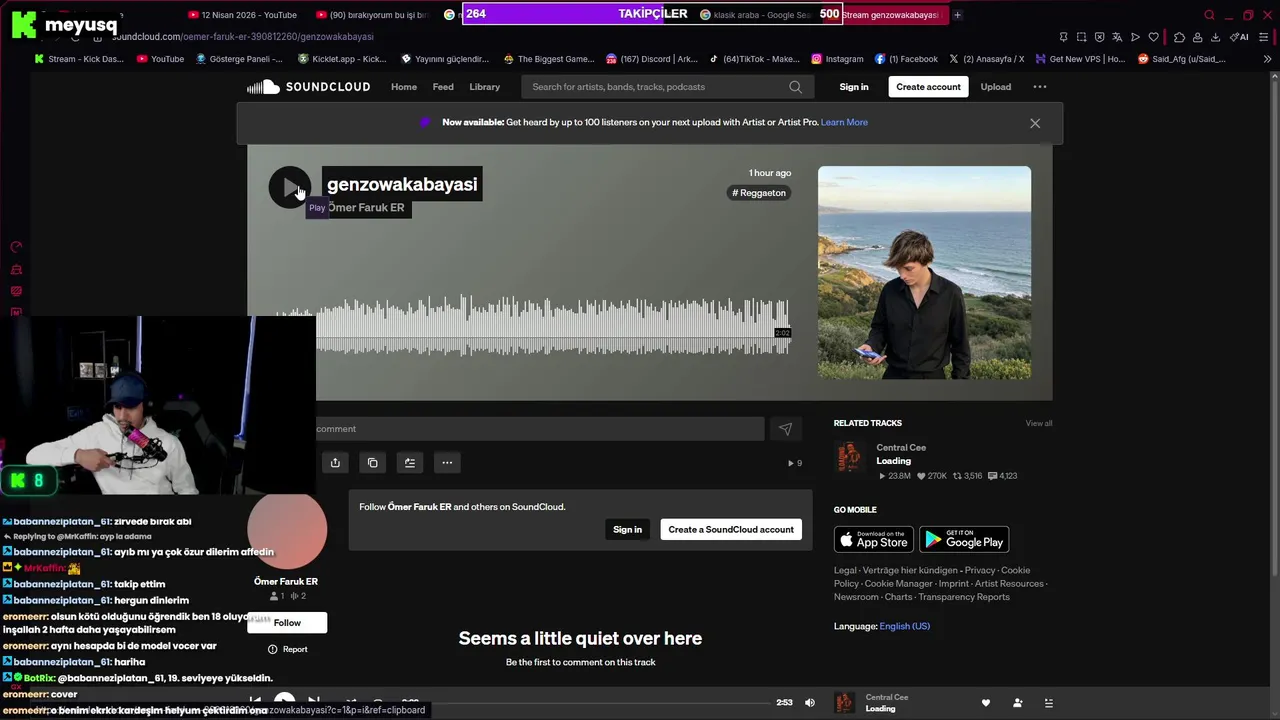Open the Library tab
The height and width of the screenshot is (720, 1280).
click(485, 87)
